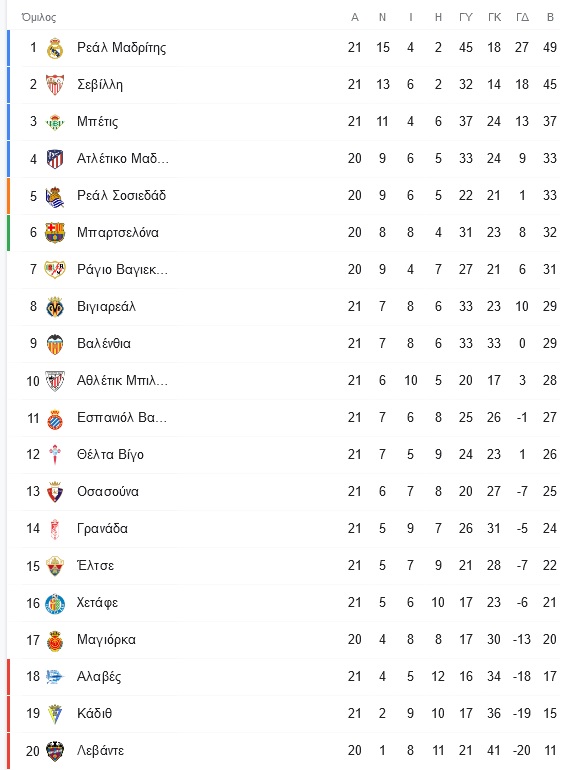This screenshot has height=770, width=579.
Task: Click the Real Madrid crest icon
Action: pyautogui.click(x=55, y=48)
